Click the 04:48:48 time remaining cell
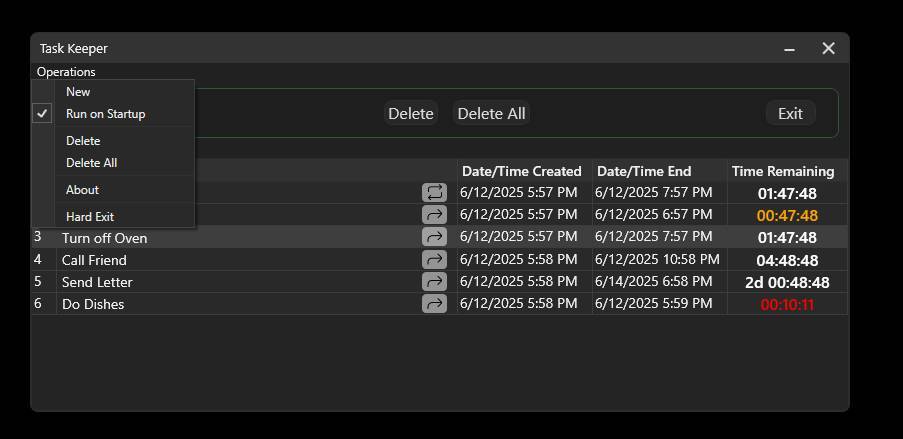Image resolution: width=903 pixels, height=439 pixels. (787, 260)
